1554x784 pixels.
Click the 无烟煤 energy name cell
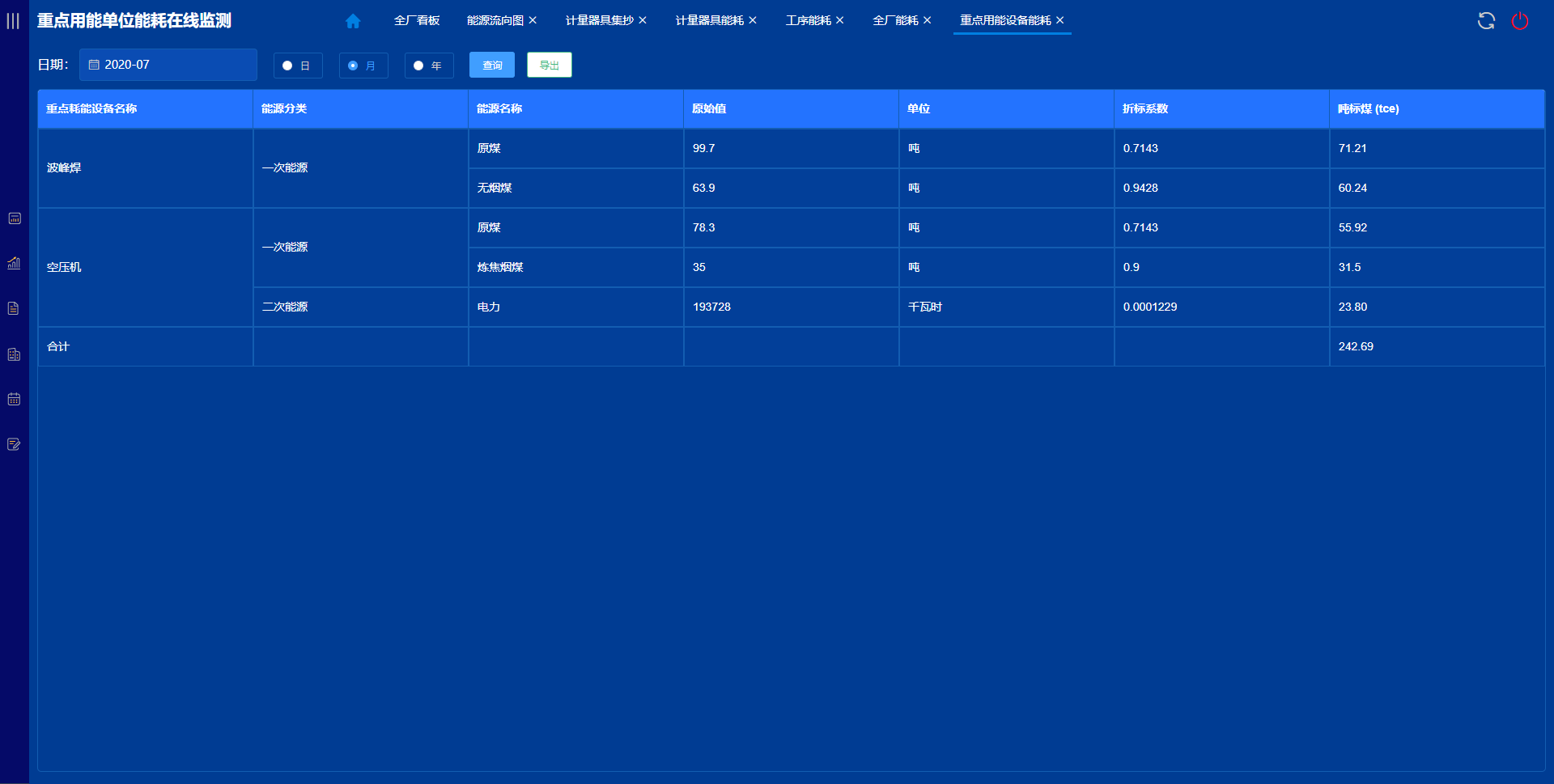[576, 188]
